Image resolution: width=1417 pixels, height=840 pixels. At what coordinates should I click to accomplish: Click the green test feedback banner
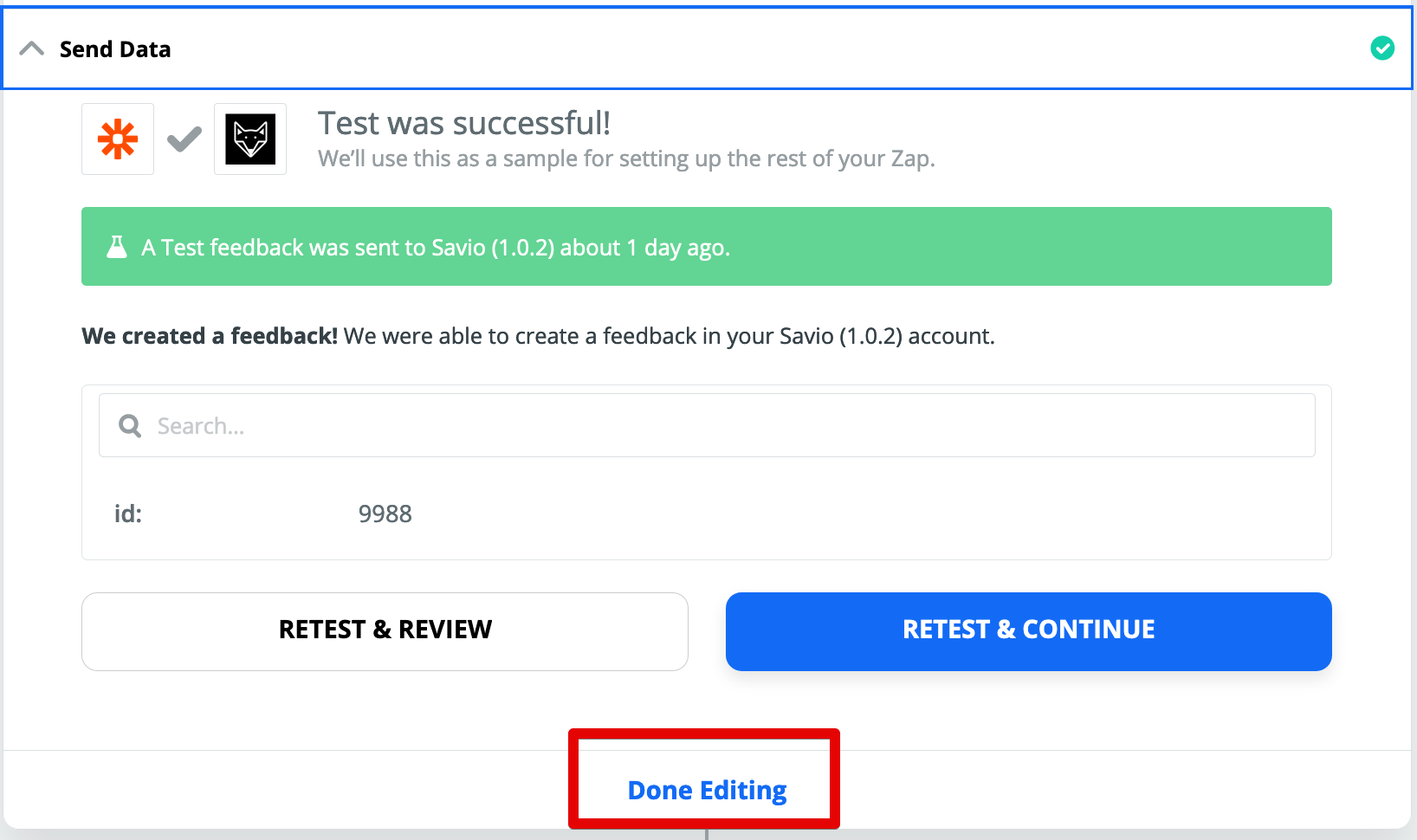(707, 247)
